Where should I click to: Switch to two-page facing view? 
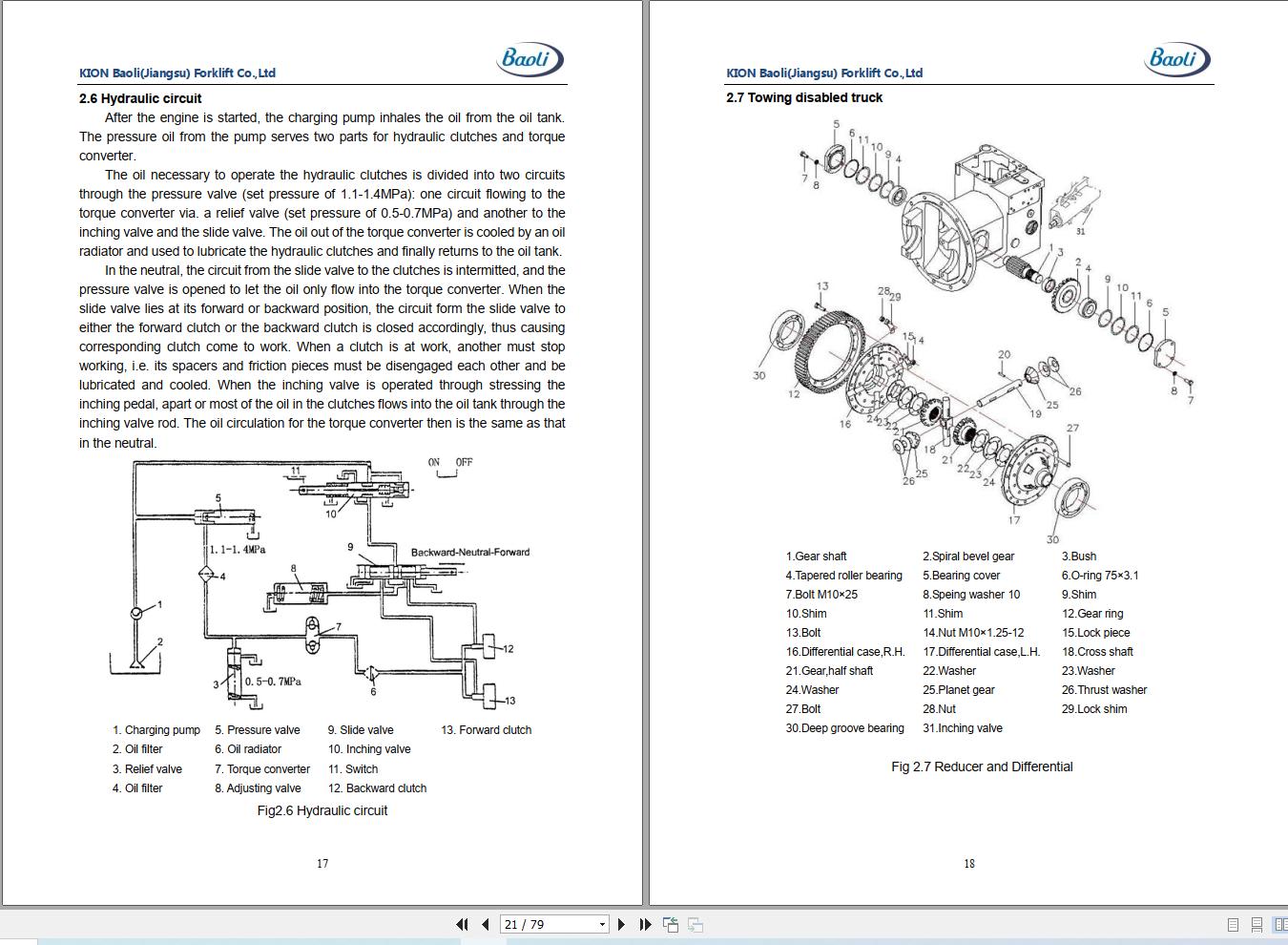[x=1279, y=924]
